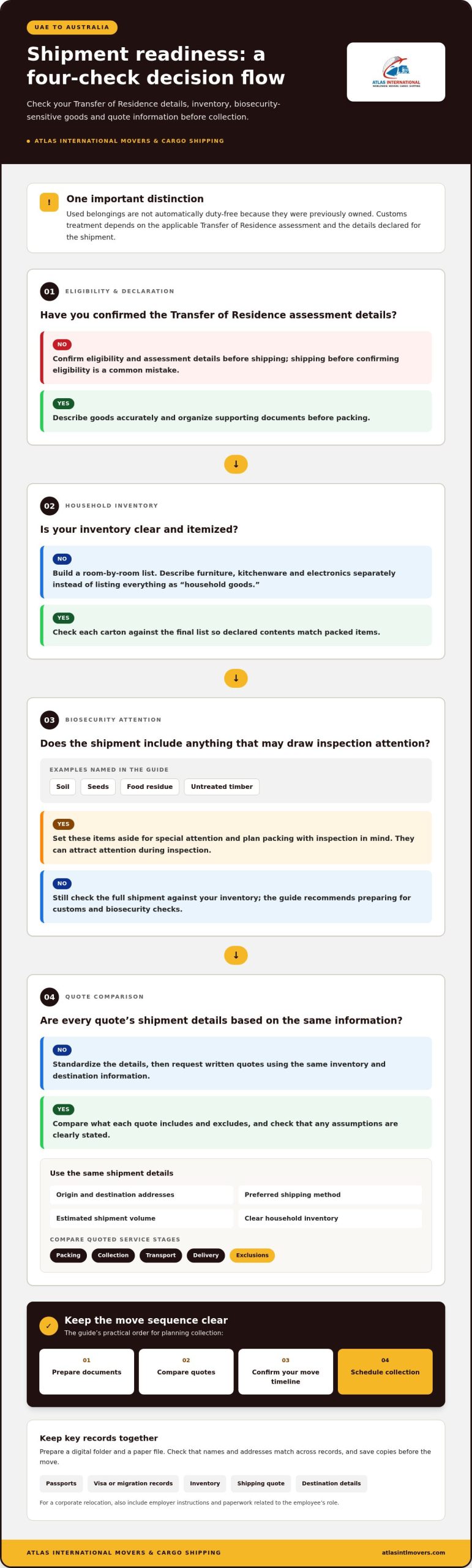Viewport: 472px width, 1568px height.
Task: Open the Schedule collection step card
Action: [385, 1371]
